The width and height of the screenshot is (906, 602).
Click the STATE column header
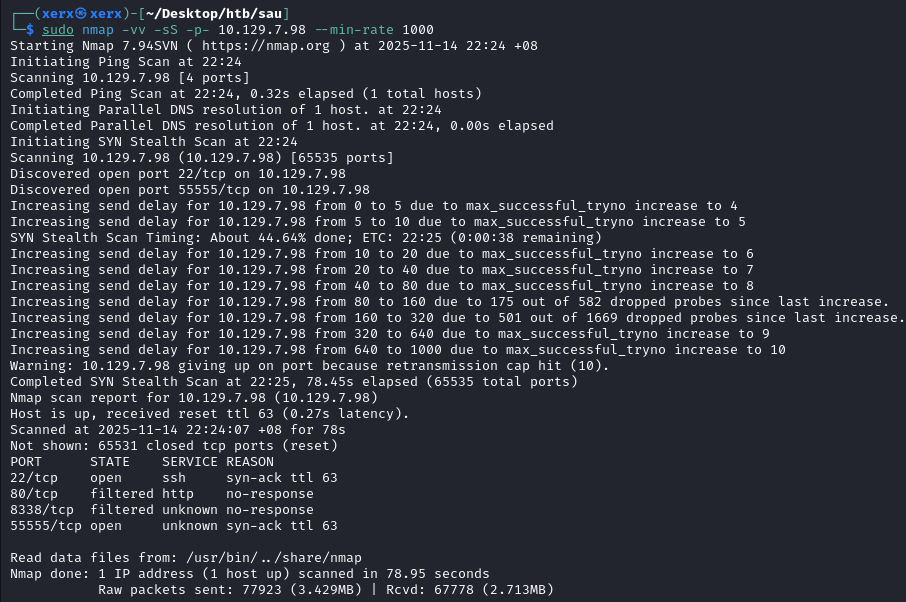pos(110,462)
